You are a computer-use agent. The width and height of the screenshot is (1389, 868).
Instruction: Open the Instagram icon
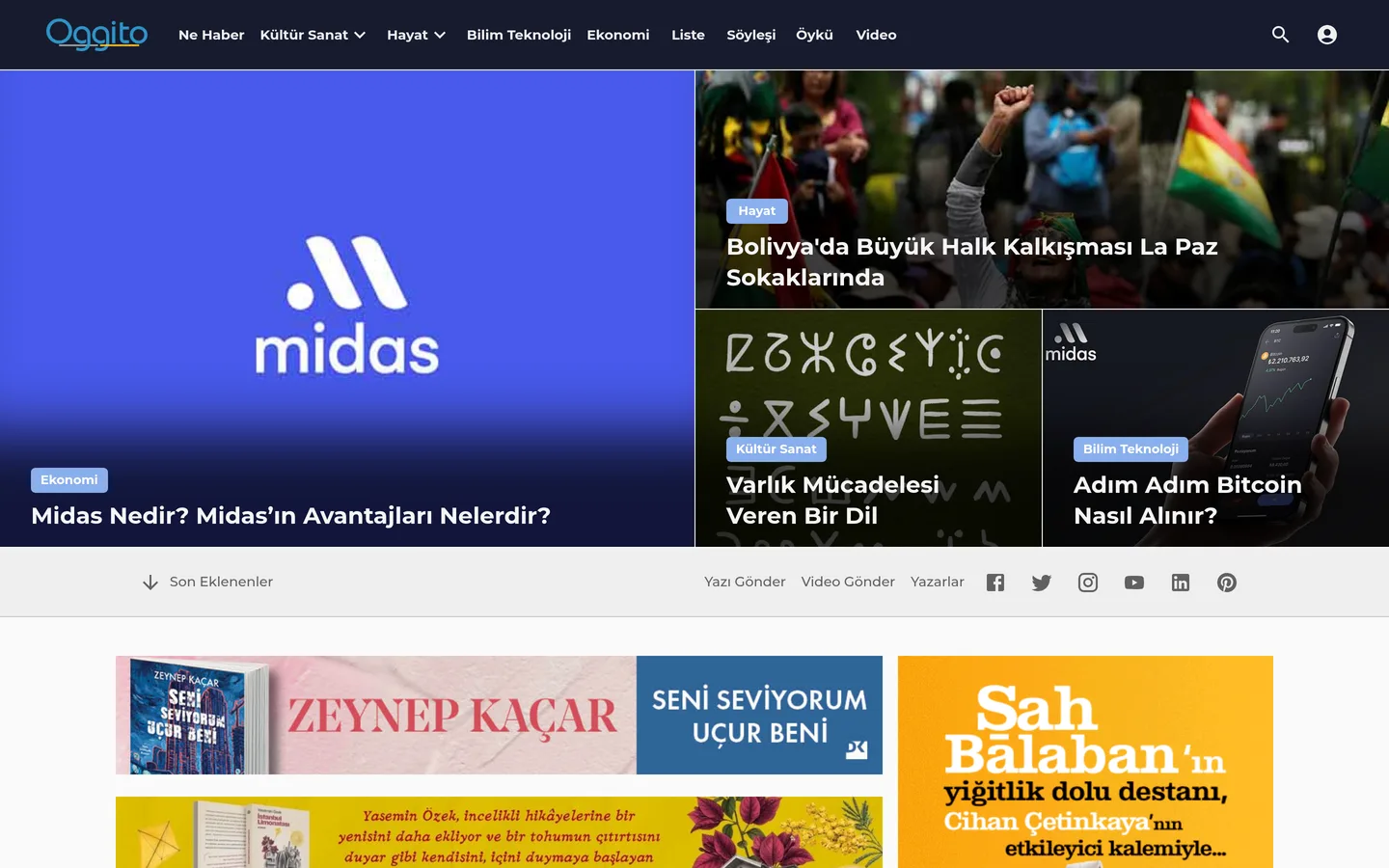[x=1088, y=583]
